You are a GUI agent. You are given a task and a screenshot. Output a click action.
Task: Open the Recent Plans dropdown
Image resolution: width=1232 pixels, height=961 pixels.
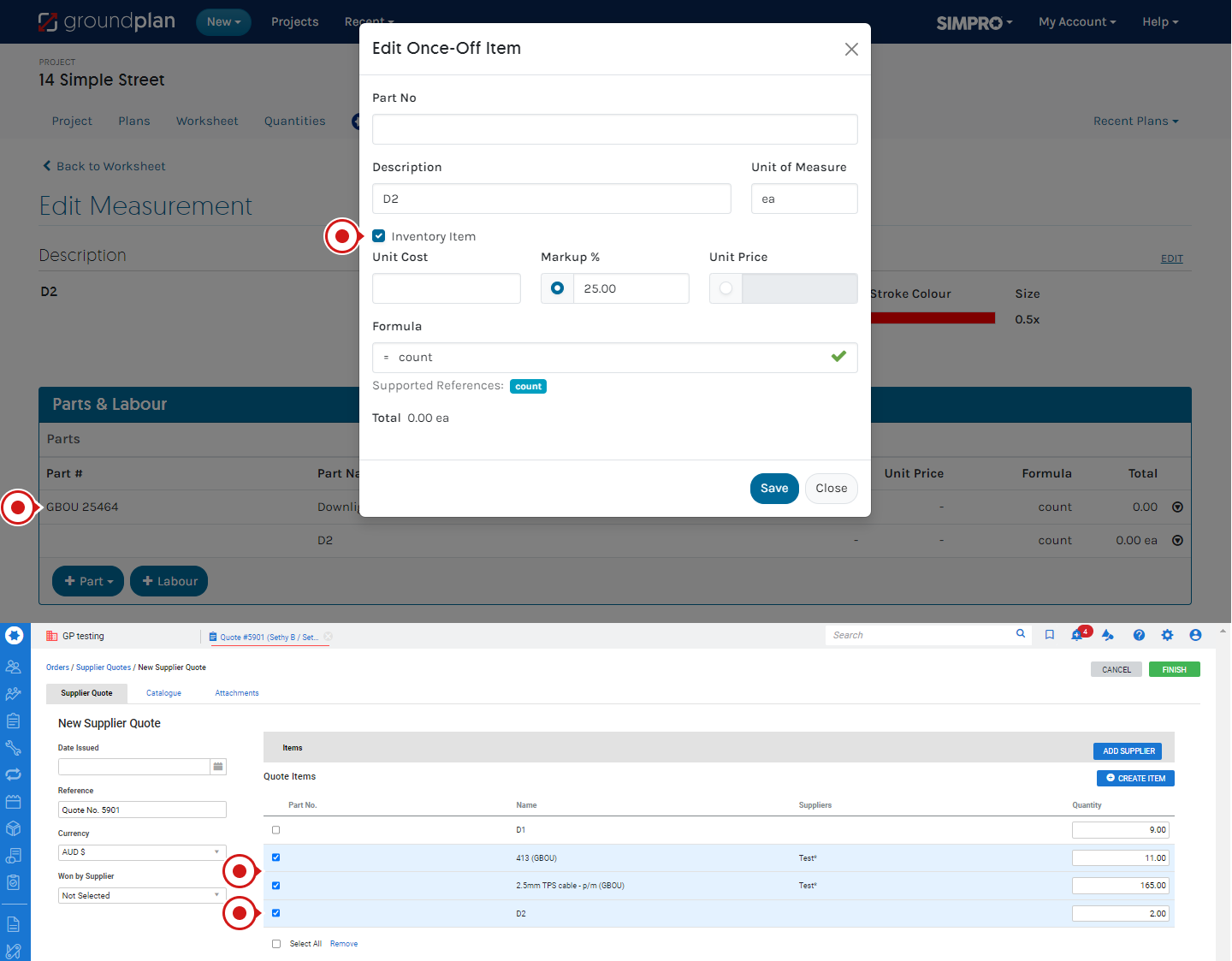tap(1135, 121)
